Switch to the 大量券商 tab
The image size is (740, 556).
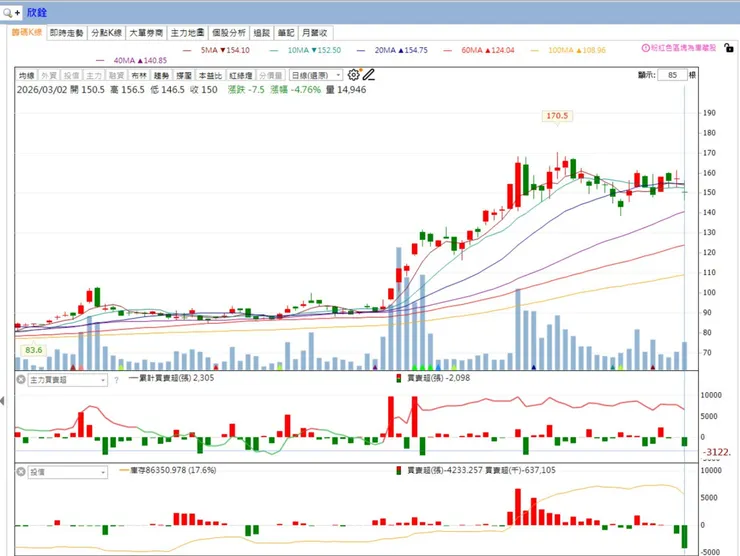146,33
